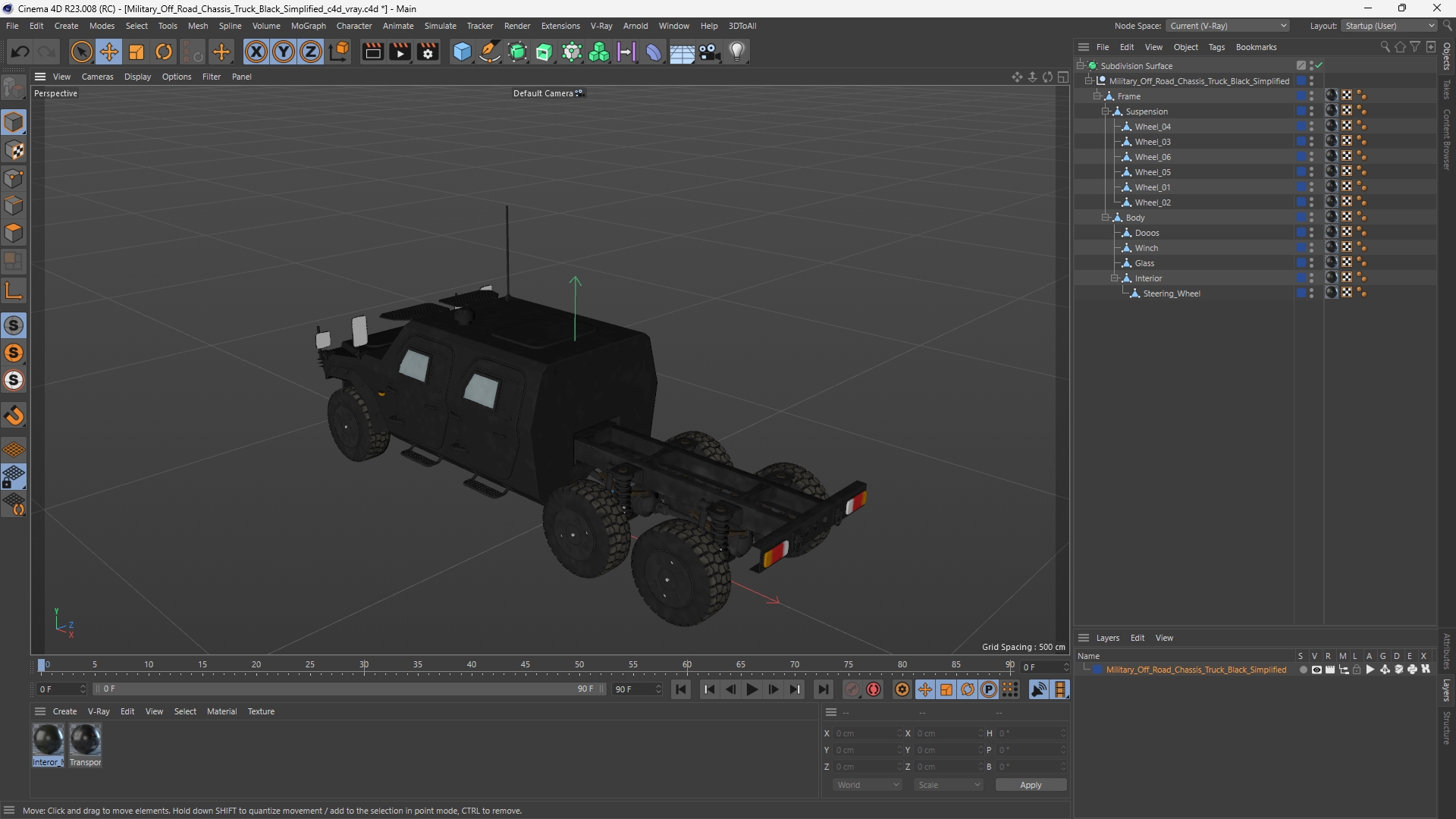Open viewport Display menu
The height and width of the screenshot is (819, 1456).
coord(137,77)
